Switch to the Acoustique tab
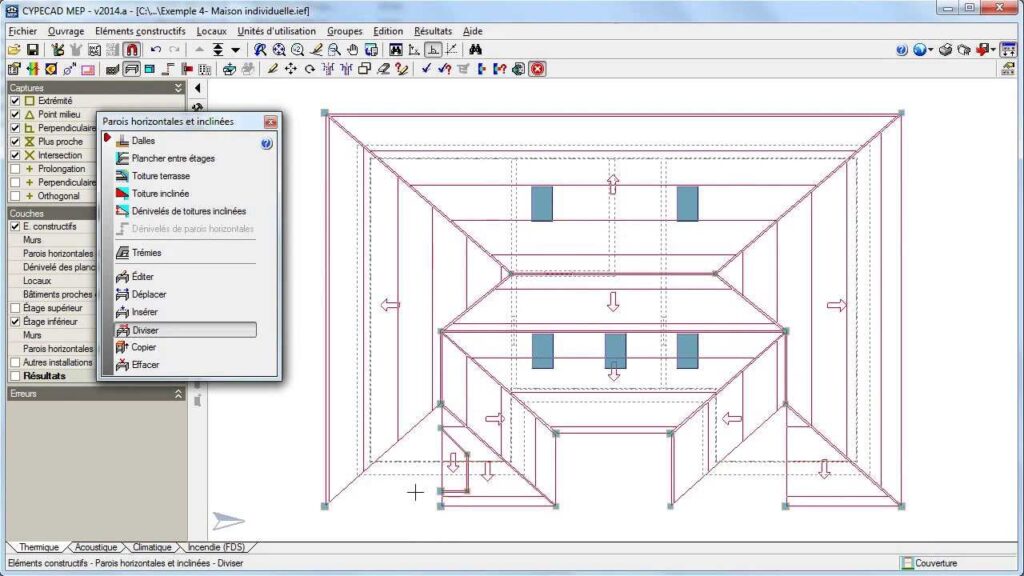This screenshot has width=1024, height=576. click(x=96, y=548)
